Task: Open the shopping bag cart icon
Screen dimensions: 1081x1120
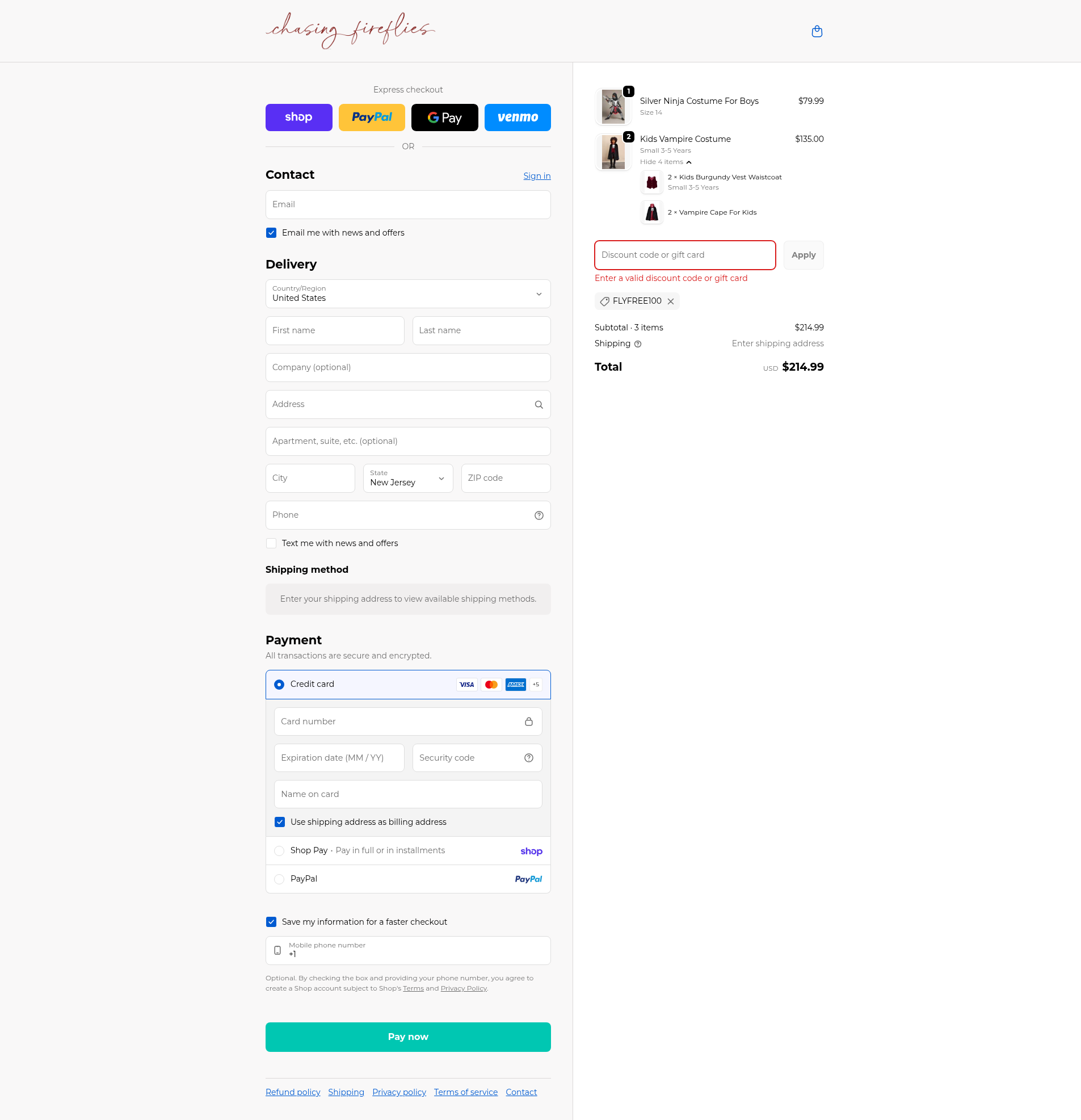Action: 817,31
